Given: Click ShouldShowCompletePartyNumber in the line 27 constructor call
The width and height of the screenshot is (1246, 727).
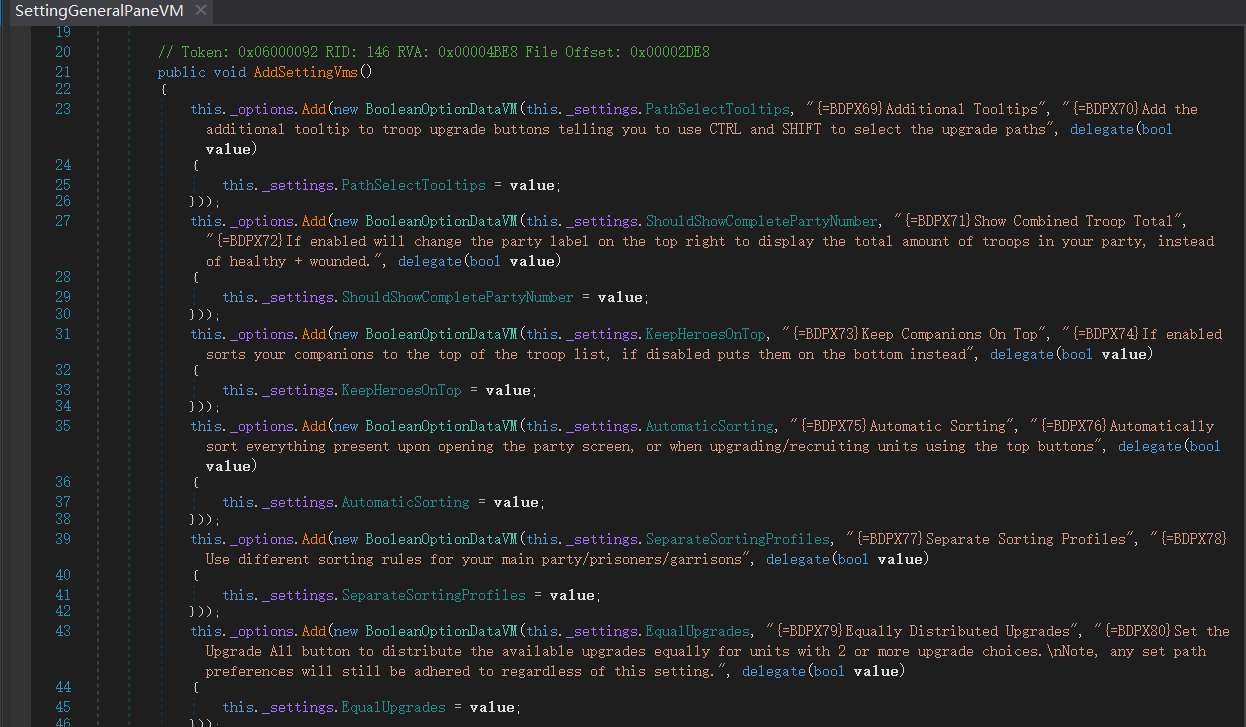Looking at the screenshot, I should (x=762, y=221).
